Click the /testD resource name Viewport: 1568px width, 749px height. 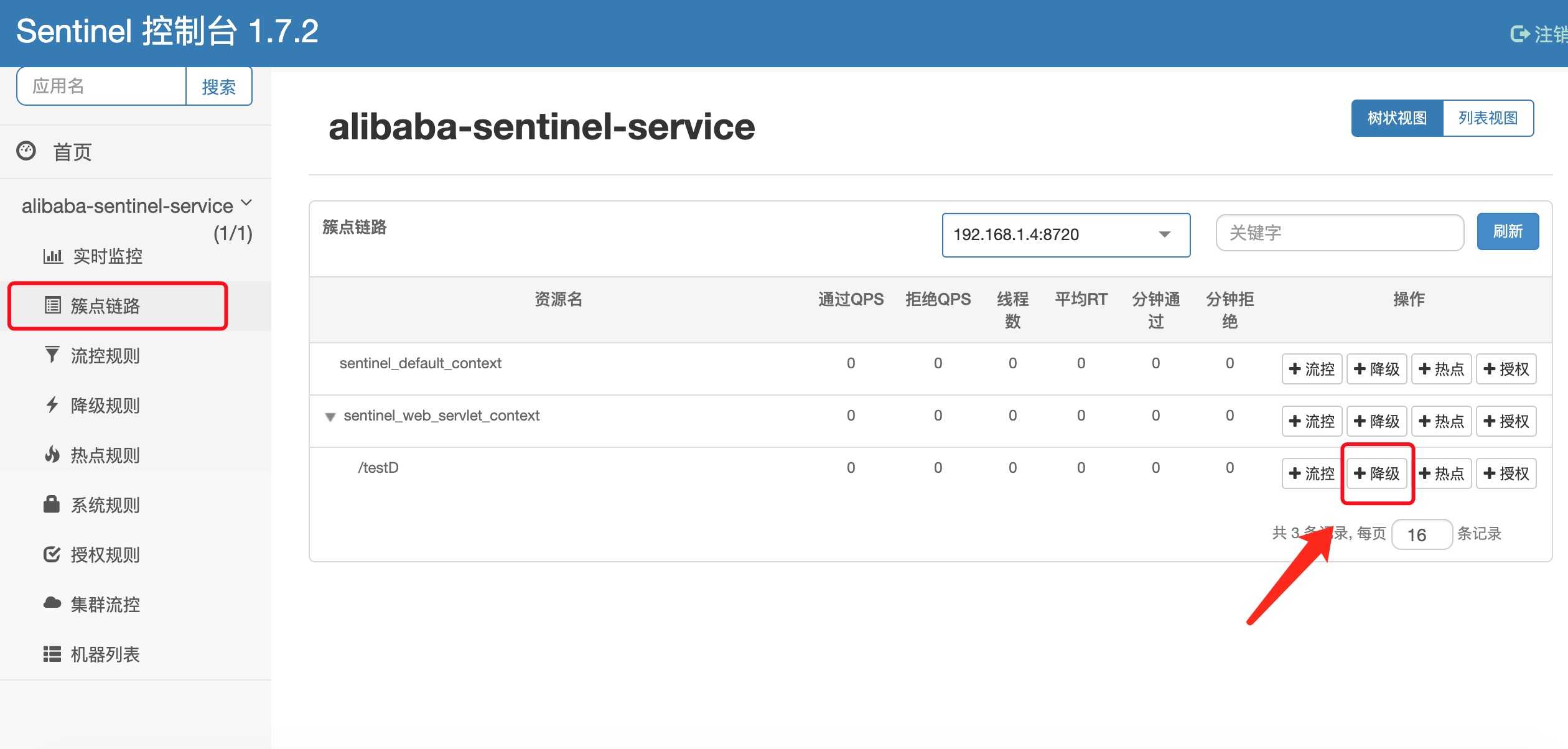[378, 468]
